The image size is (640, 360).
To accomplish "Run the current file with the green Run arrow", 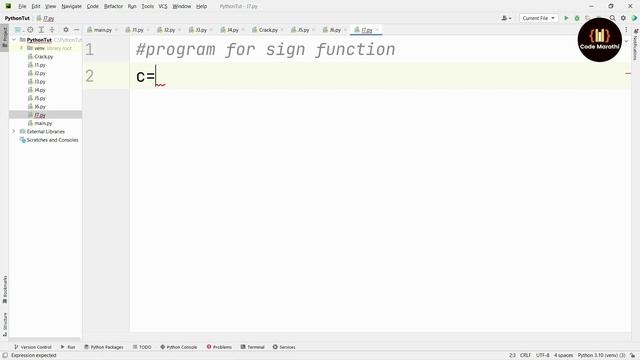I will (566, 18).
